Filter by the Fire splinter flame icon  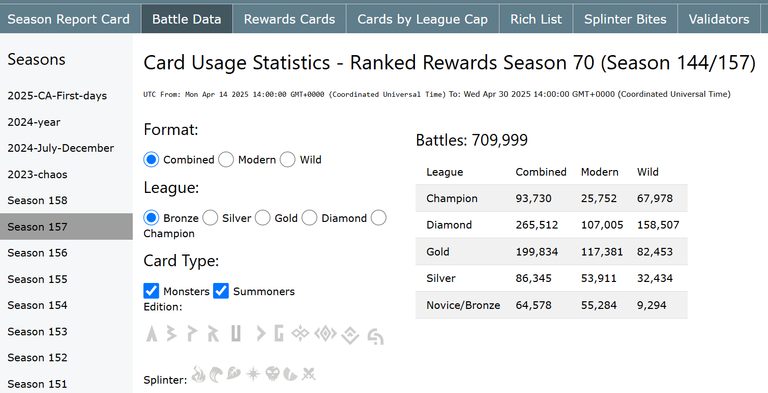pyautogui.click(x=198, y=374)
